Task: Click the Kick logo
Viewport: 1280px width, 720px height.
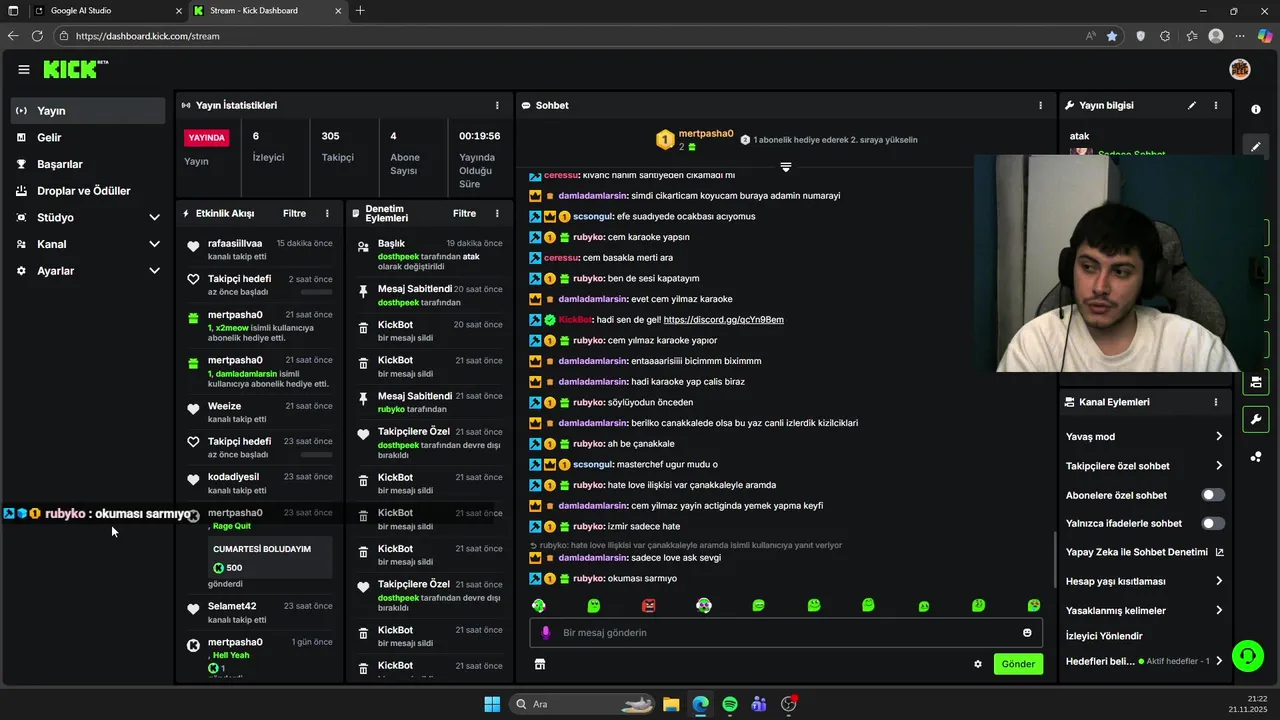Action: click(75, 69)
